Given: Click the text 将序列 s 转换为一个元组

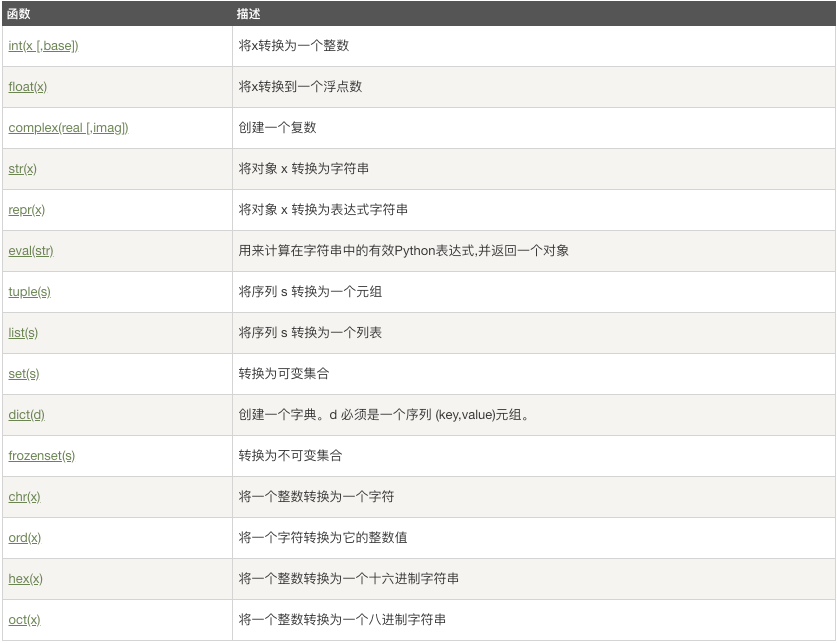Looking at the screenshot, I should [x=310, y=292].
